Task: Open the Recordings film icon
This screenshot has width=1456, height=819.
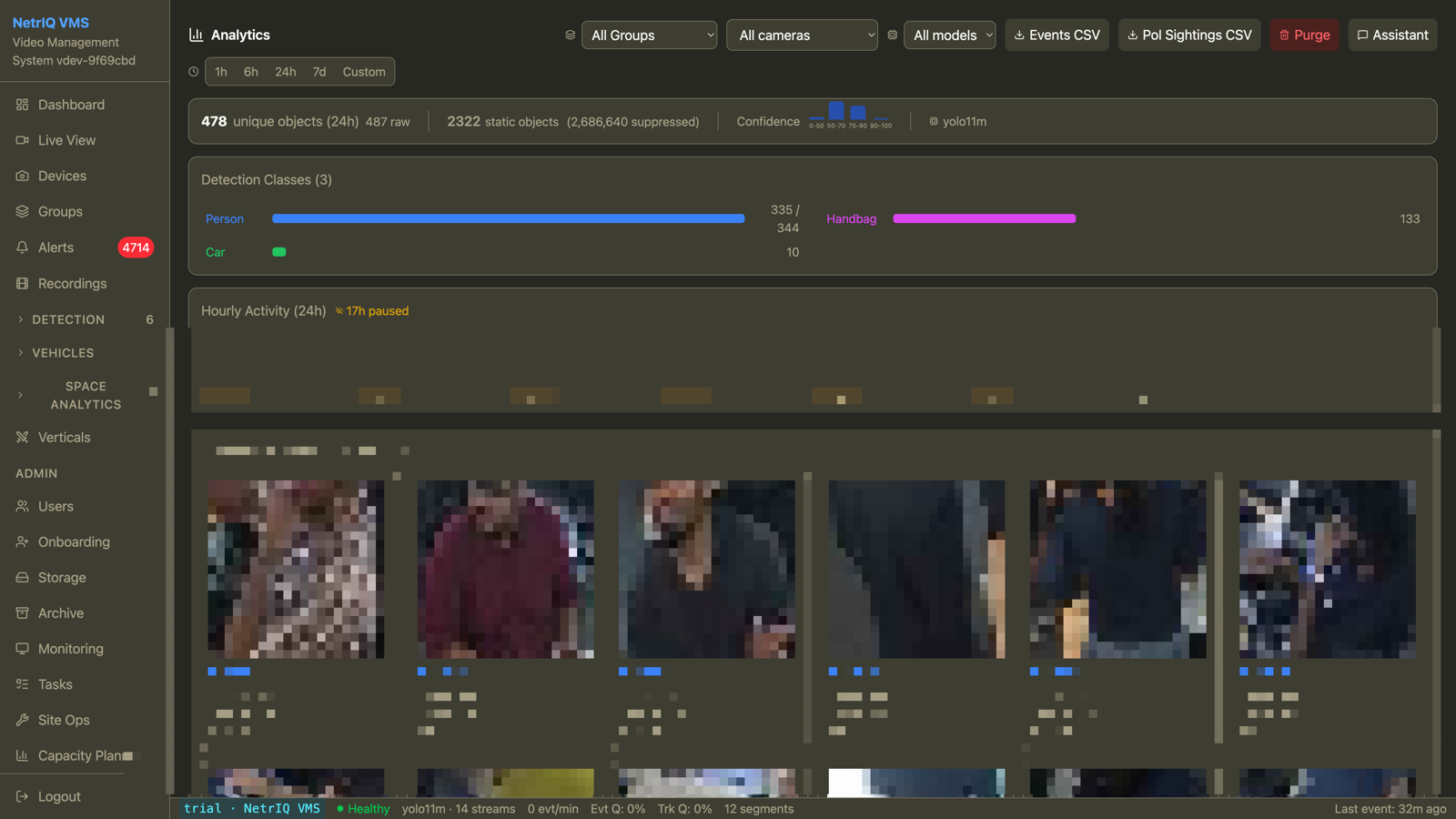Action: click(22, 283)
